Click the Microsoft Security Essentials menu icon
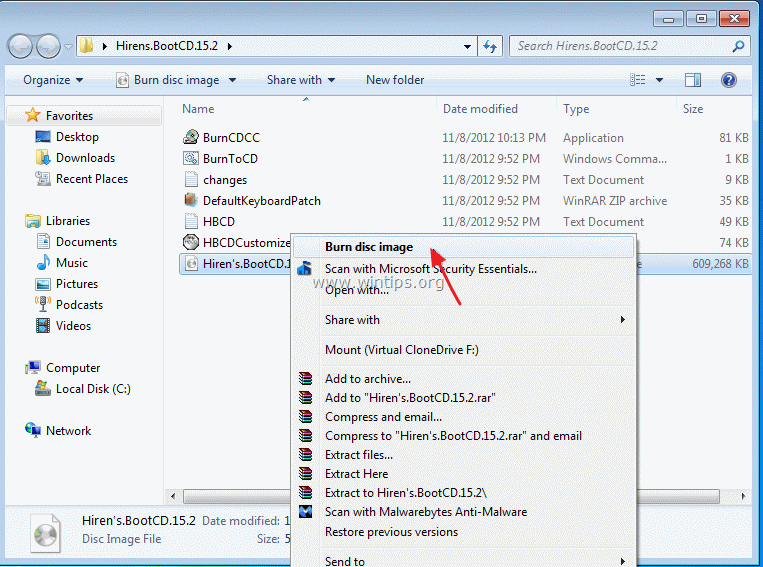This screenshot has width=763, height=567. point(305,268)
